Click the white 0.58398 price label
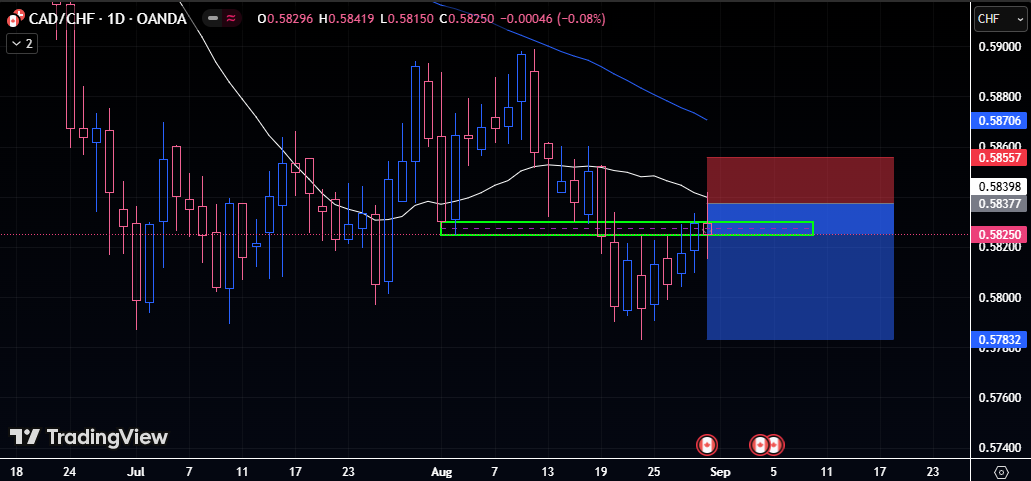 (997, 188)
